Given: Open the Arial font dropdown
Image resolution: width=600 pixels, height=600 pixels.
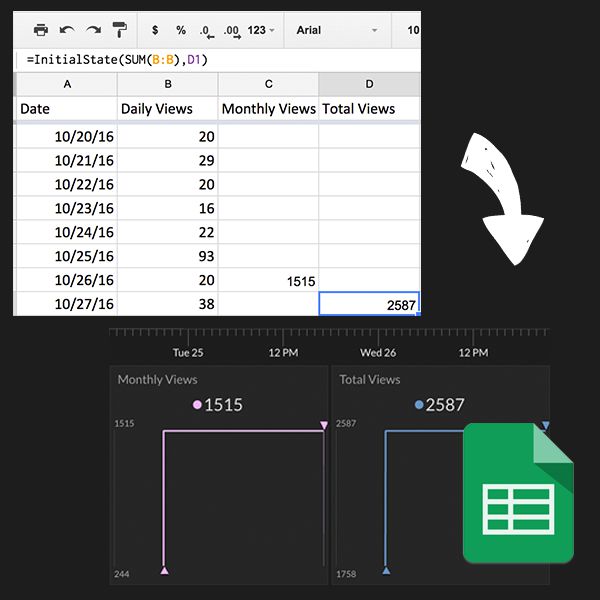Looking at the screenshot, I should (x=337, y=30).
